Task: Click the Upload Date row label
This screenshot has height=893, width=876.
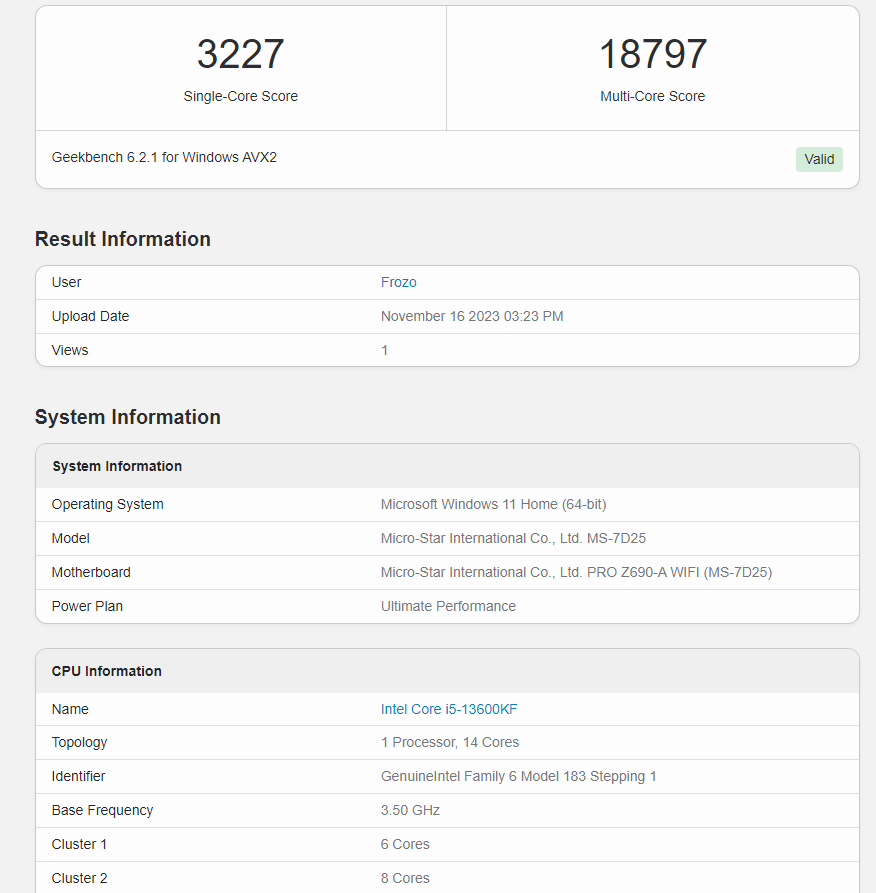Action: tap(90, 316)
